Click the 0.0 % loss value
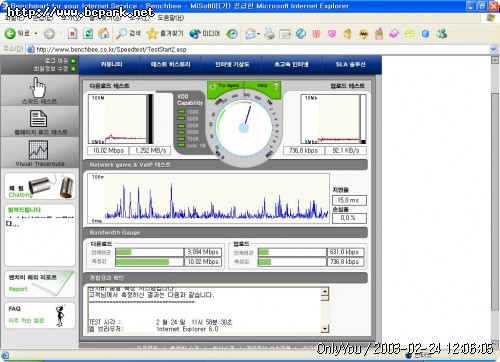The height and width of the screenshot is (362, 500). click(349, 218)
